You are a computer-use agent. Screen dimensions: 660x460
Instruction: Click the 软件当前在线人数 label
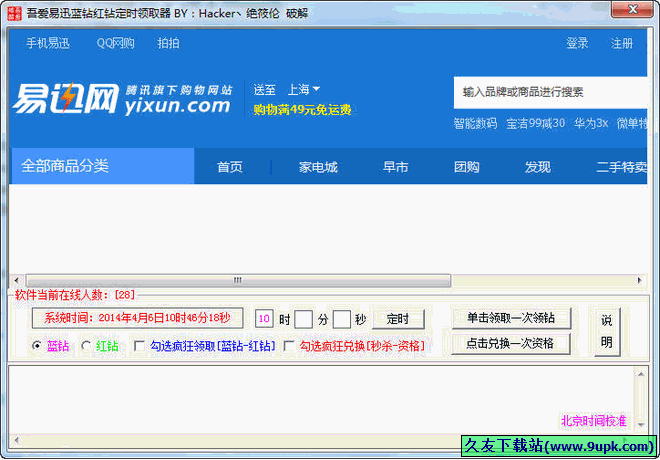pyautogui.click(x=75, y=295)
